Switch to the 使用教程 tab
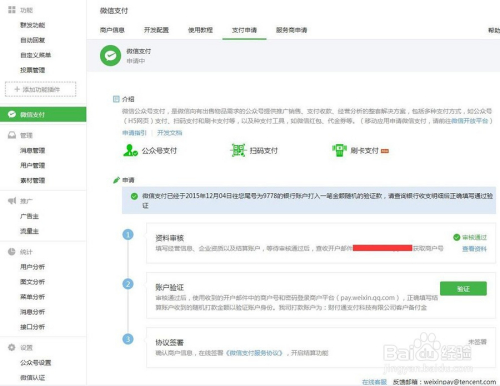The height and width of the screenshot is (386, 500). (200, 30)
